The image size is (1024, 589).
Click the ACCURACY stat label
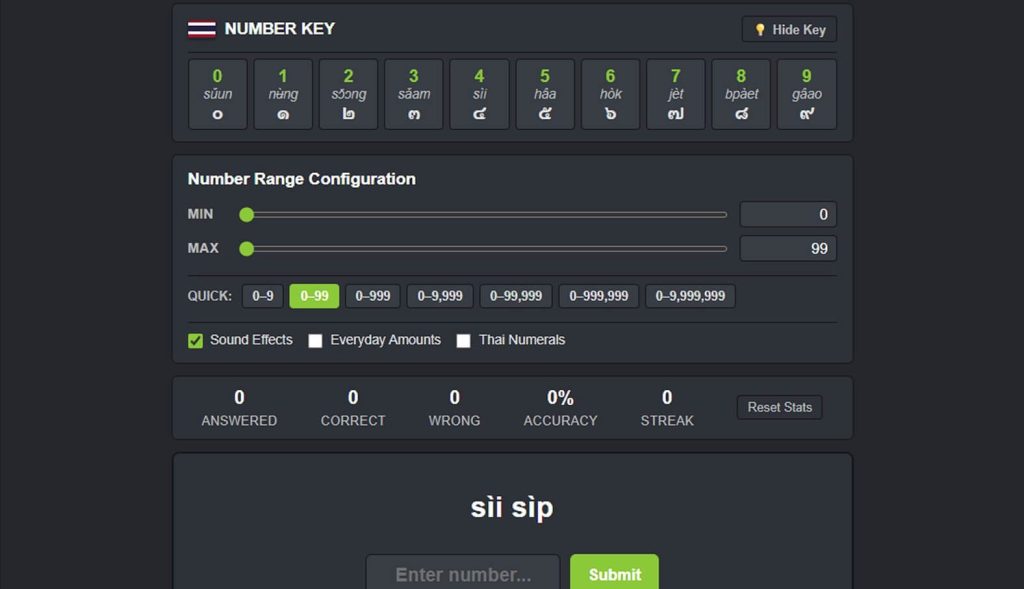(x=560, y=421)
